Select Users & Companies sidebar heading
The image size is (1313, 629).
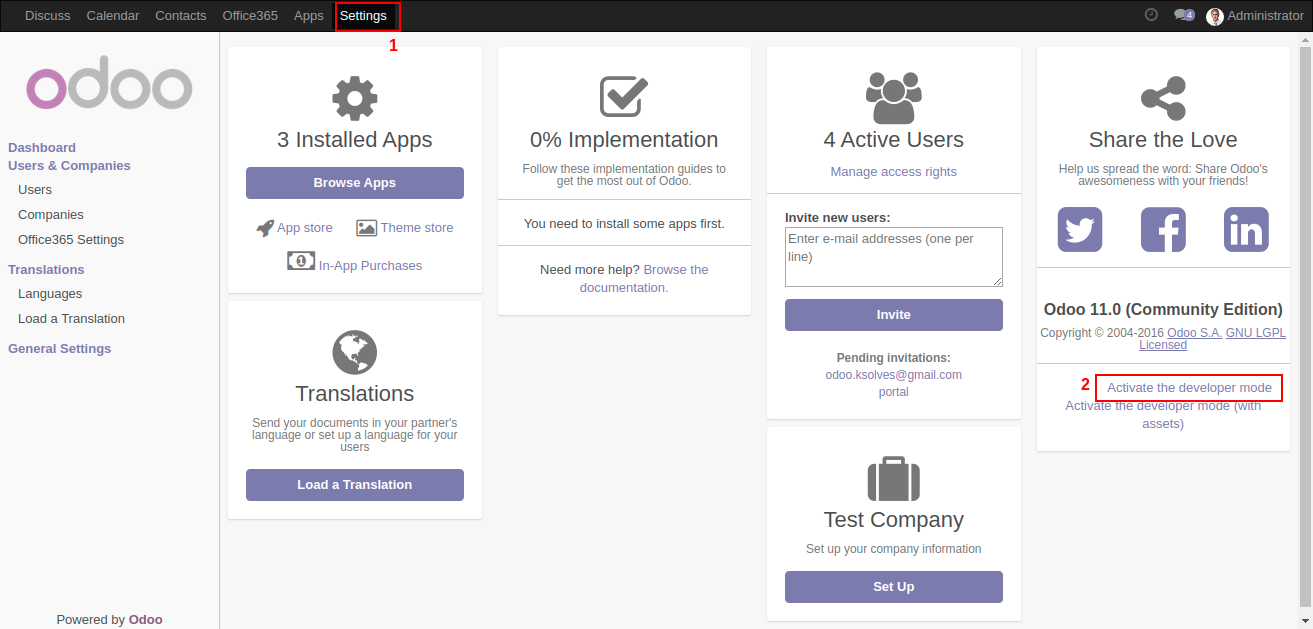tap(69, 165)
